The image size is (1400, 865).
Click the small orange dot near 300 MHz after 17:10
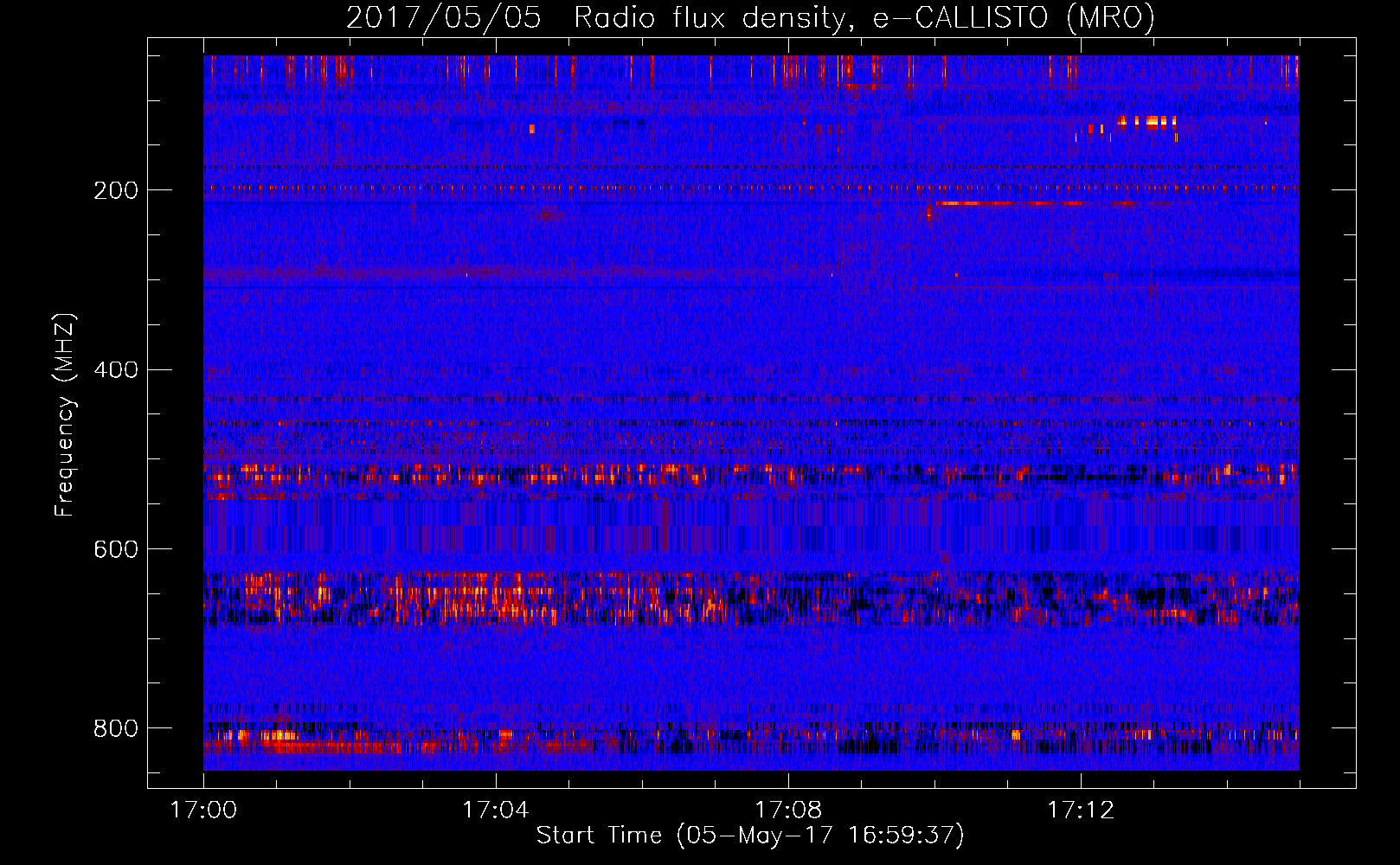956,275
